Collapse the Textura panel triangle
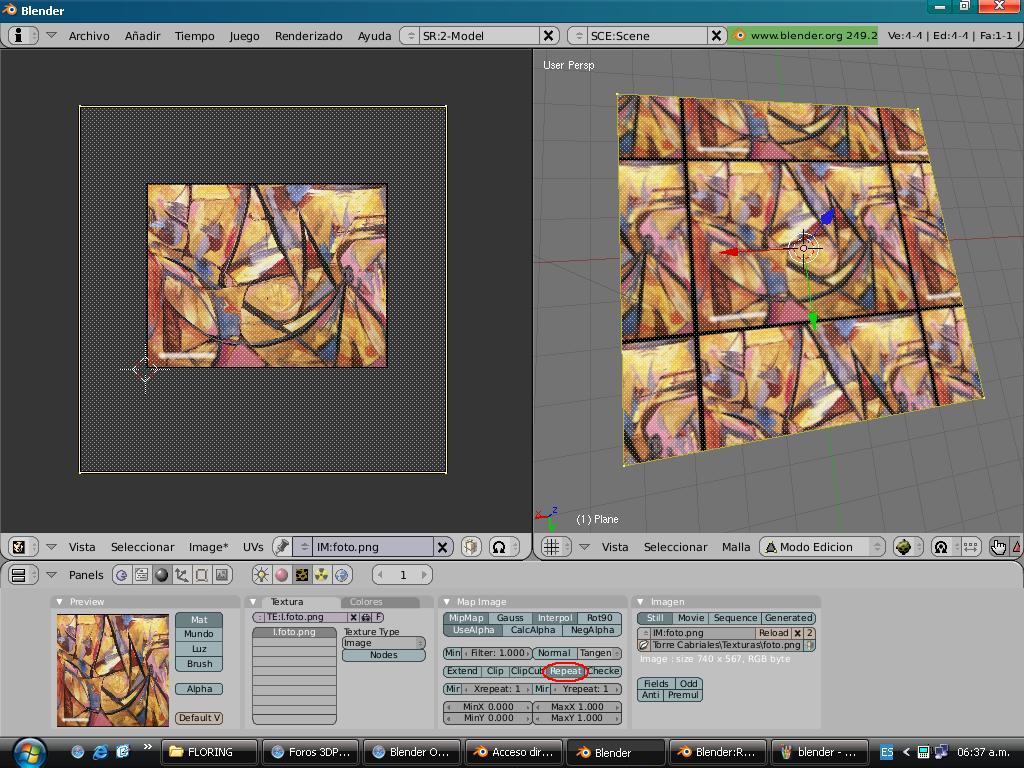Viewport: 1024px width, 768px height. [x=253, y=601]
